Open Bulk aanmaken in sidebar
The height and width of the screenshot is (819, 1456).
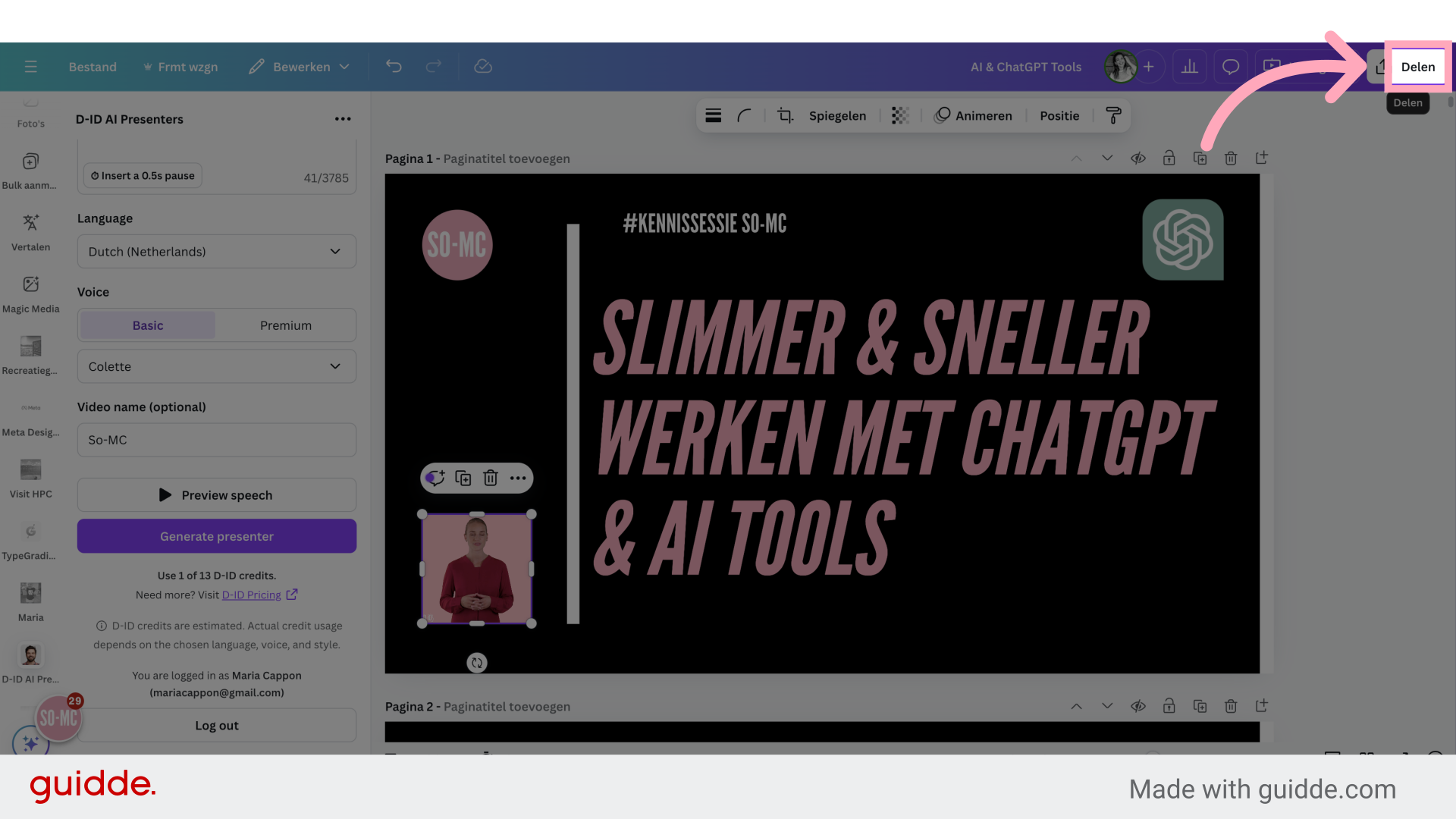click(x=30, y=171)
